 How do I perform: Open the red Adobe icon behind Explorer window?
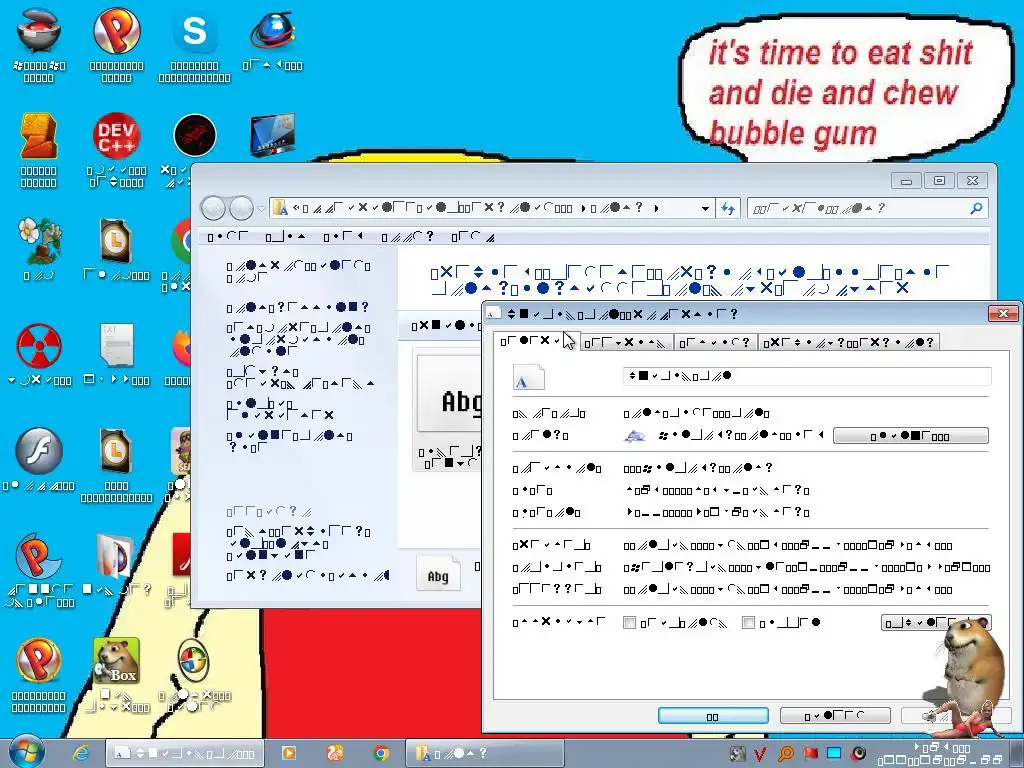coord(181,556)
